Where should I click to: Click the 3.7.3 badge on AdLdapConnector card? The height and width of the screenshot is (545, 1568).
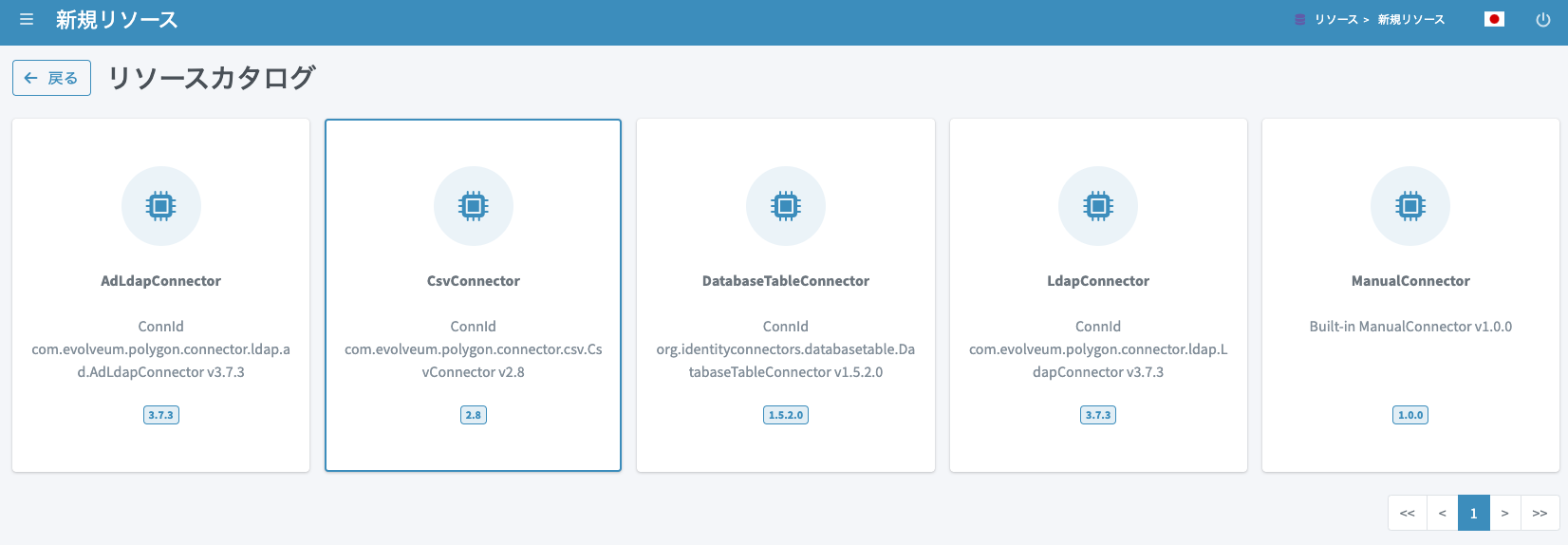[161, 415]
